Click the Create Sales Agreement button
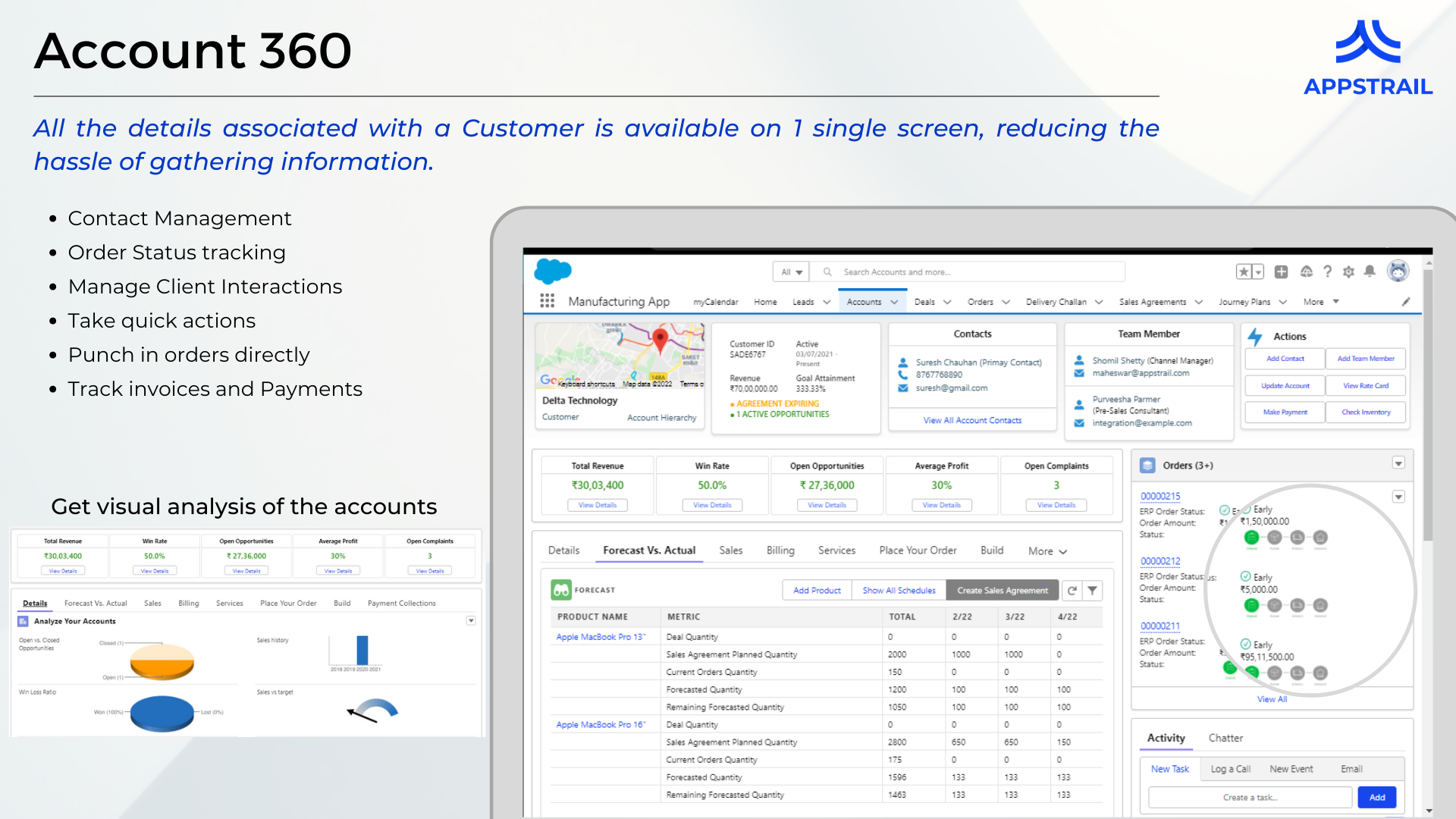Viewport: 1456px width, 819px height. pyautogui.click(x=1003, y=590)
